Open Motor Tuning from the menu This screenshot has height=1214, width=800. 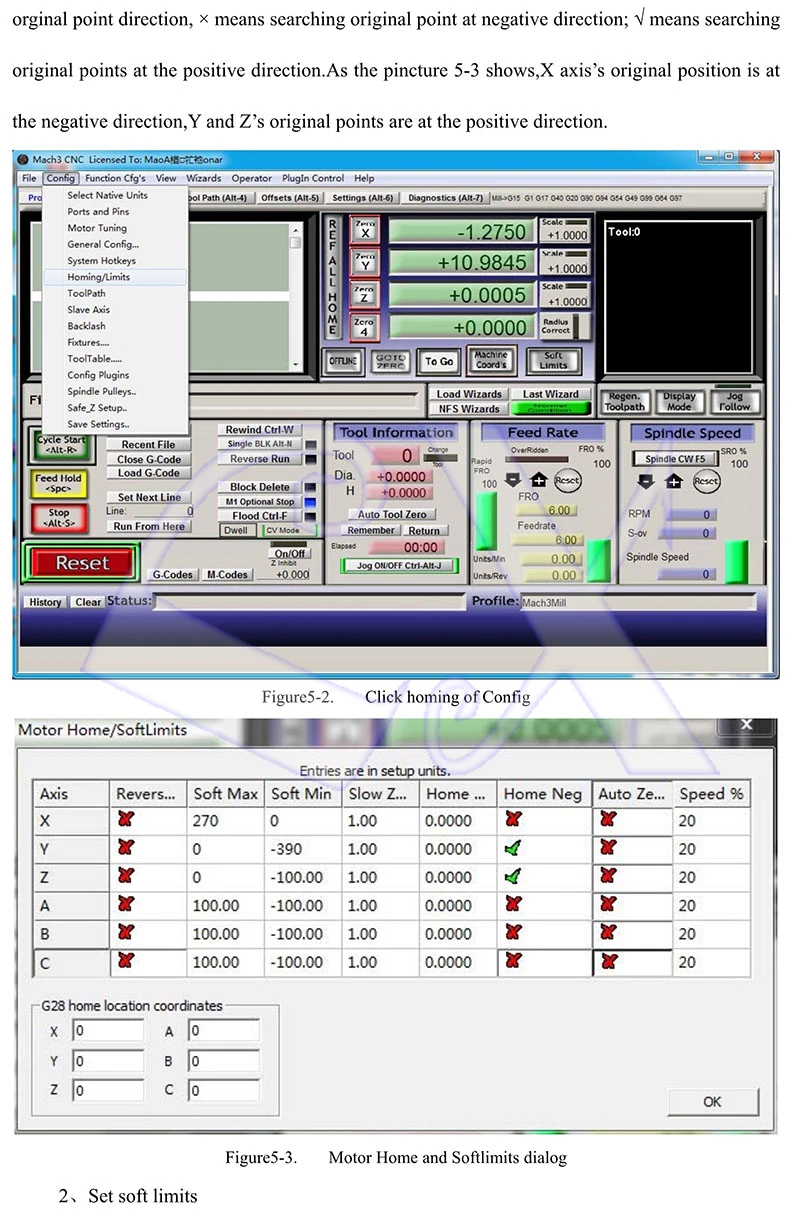coord(97,228)
